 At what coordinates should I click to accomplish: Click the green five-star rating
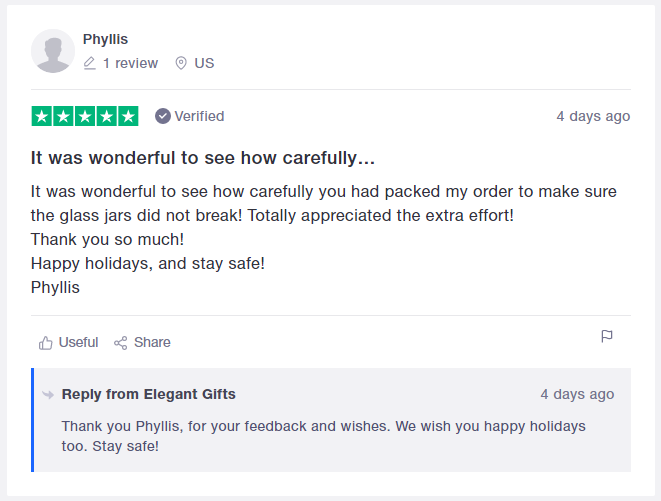click(85, 116)
